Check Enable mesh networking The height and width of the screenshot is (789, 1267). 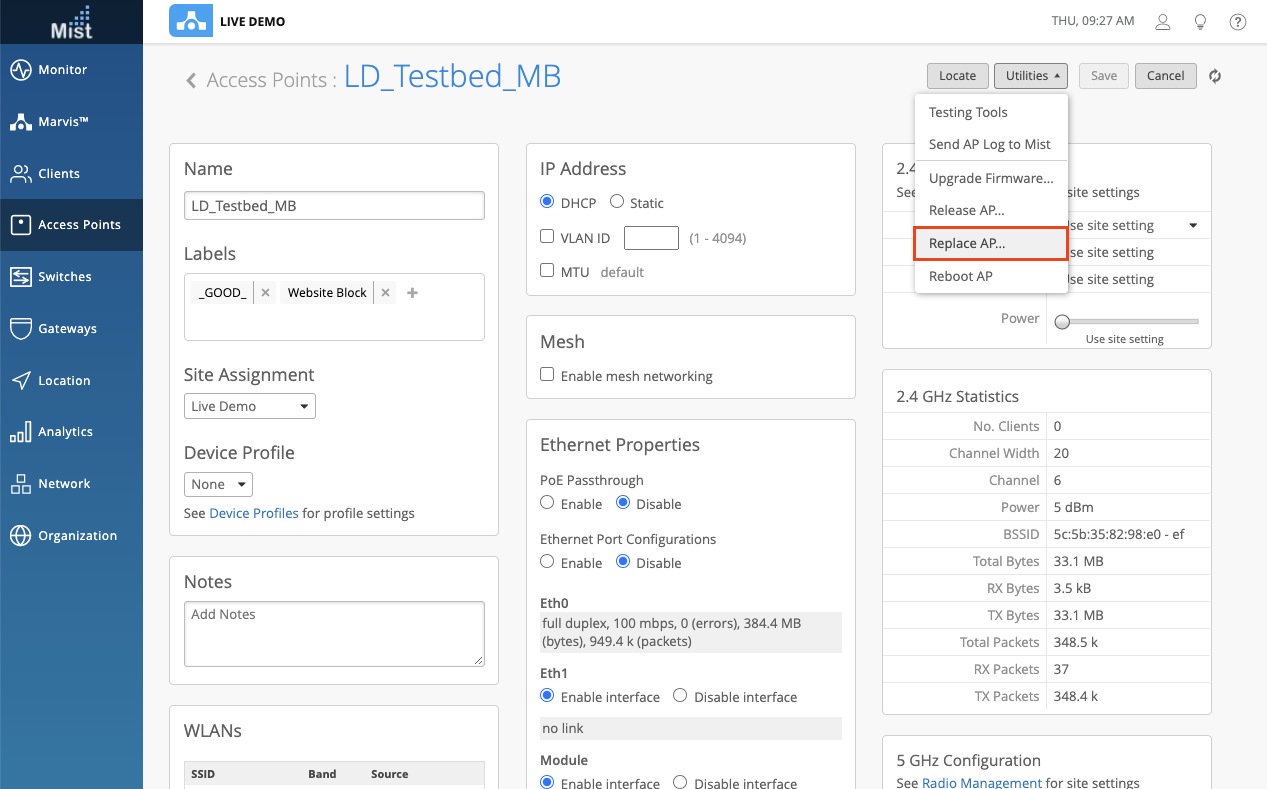click(547, 376)
